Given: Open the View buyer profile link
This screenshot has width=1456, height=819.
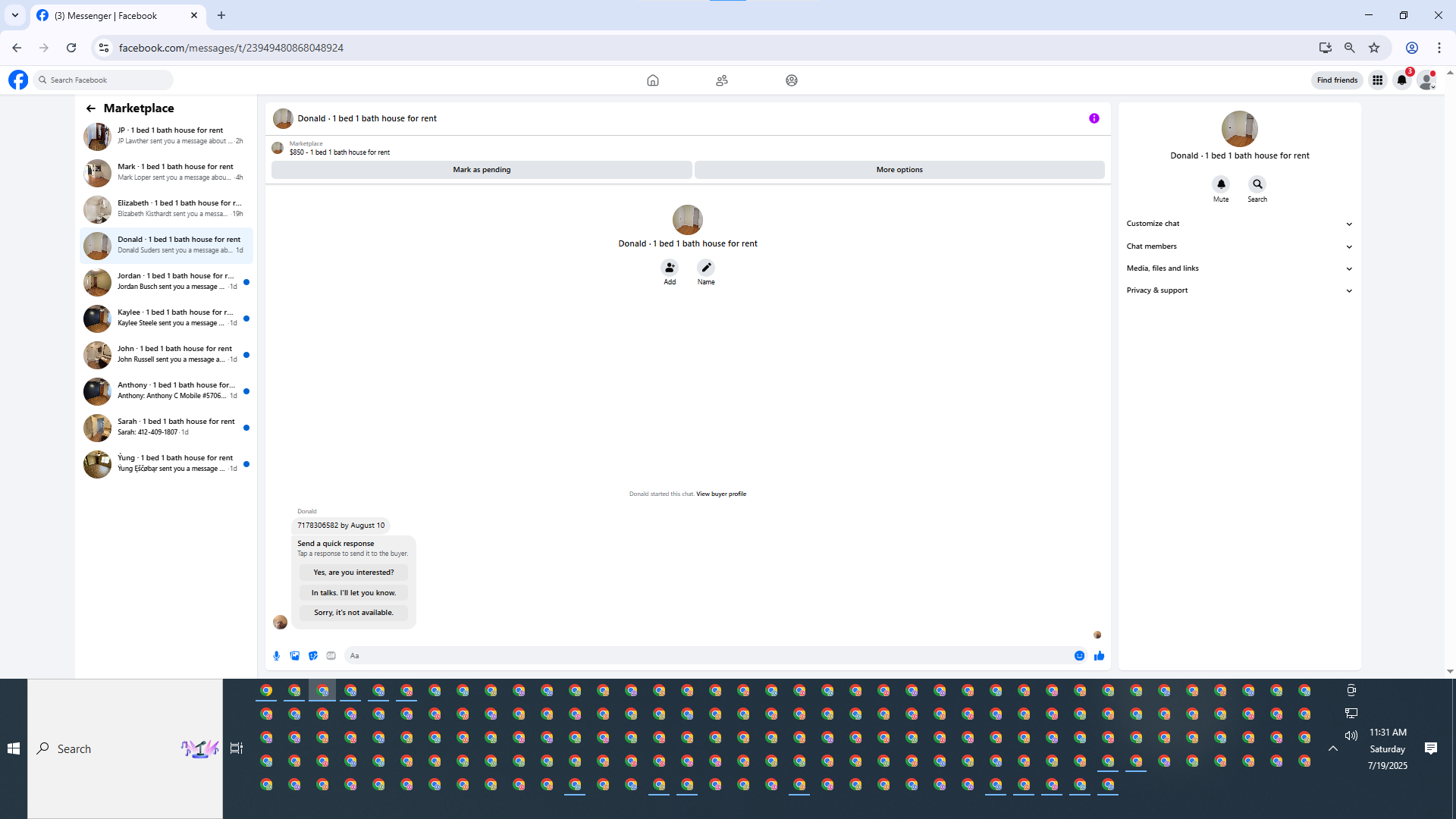Looking at the screenshot, I should [x=721, y=494].
